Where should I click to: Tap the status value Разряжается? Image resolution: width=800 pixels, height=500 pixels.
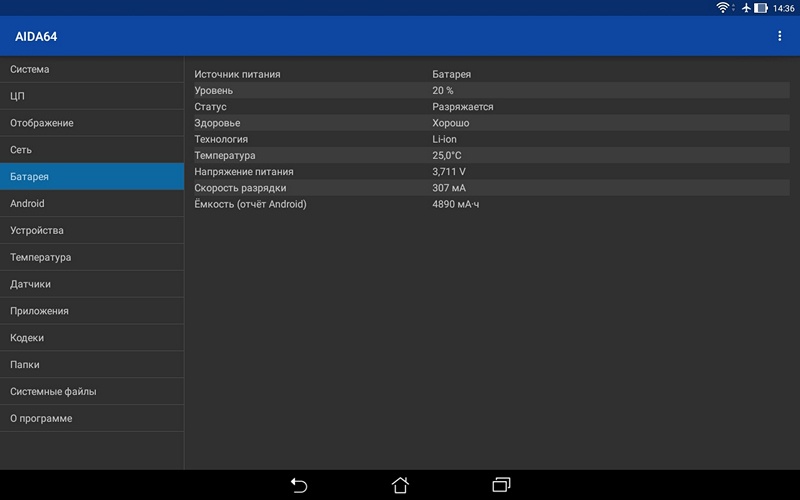point(463,107)
